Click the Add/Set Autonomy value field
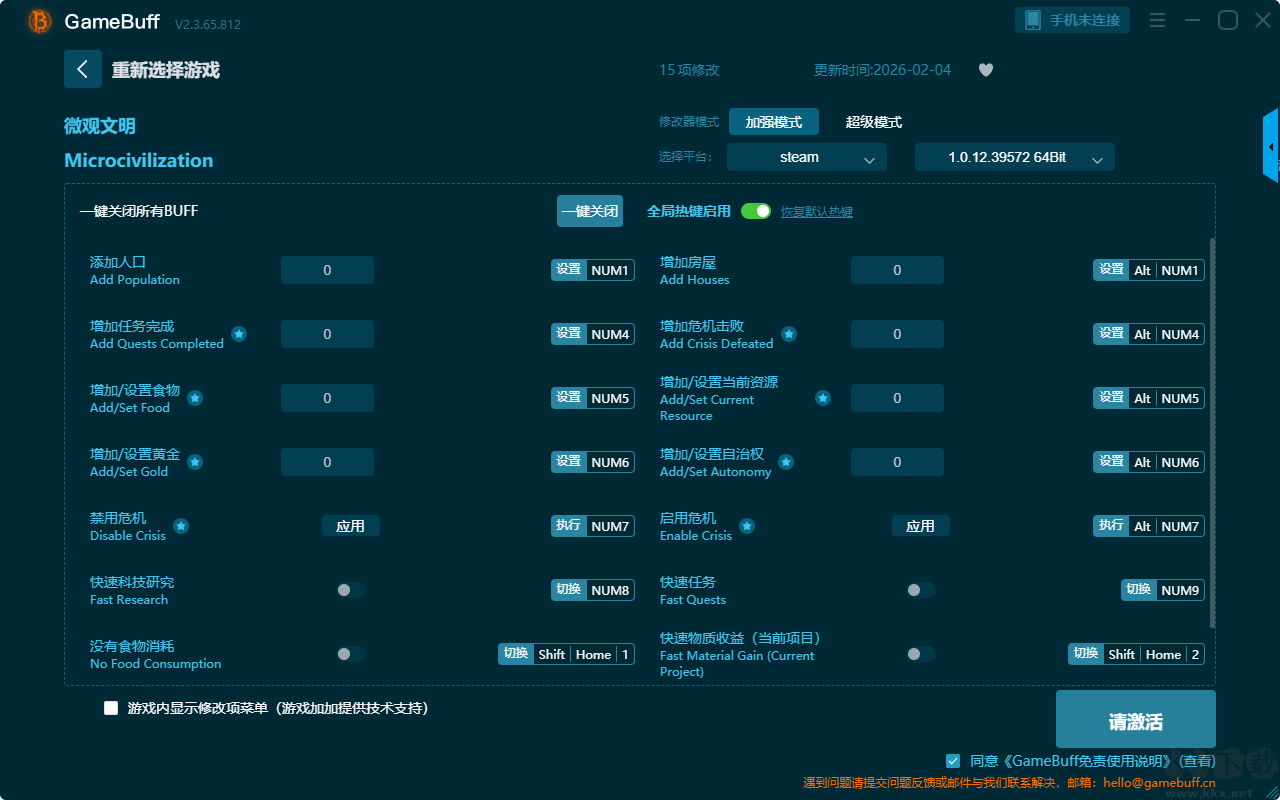The height and width of the screenshot is (800, 1280). point(897,462)
